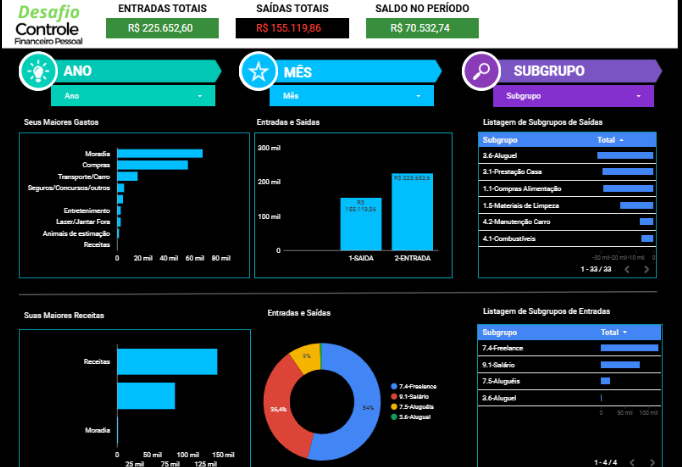Click the 2-ENTRADA bar in bar chart

pyautogui.click(x=412, y=212)
